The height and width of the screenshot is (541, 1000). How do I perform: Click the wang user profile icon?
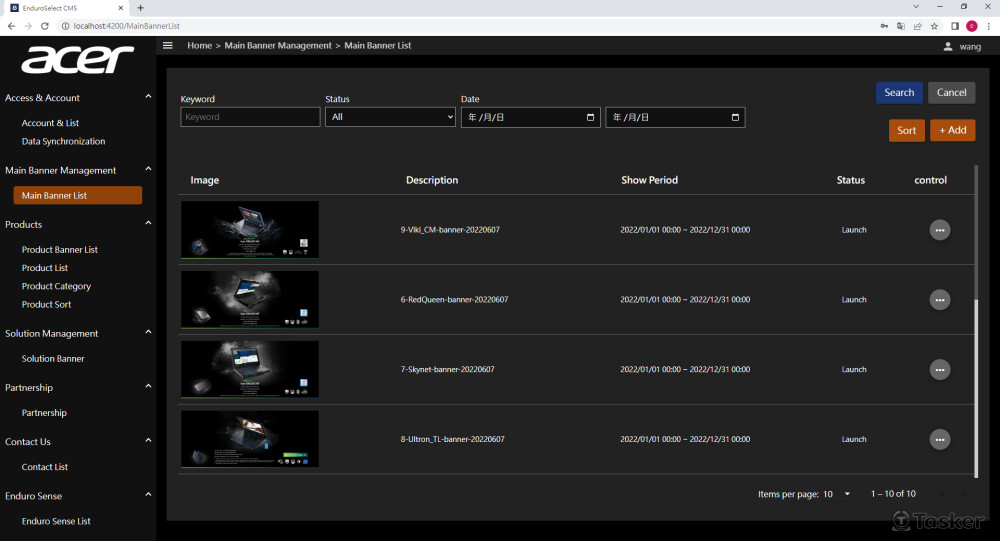pyautogui.click(x=948, y=46)
